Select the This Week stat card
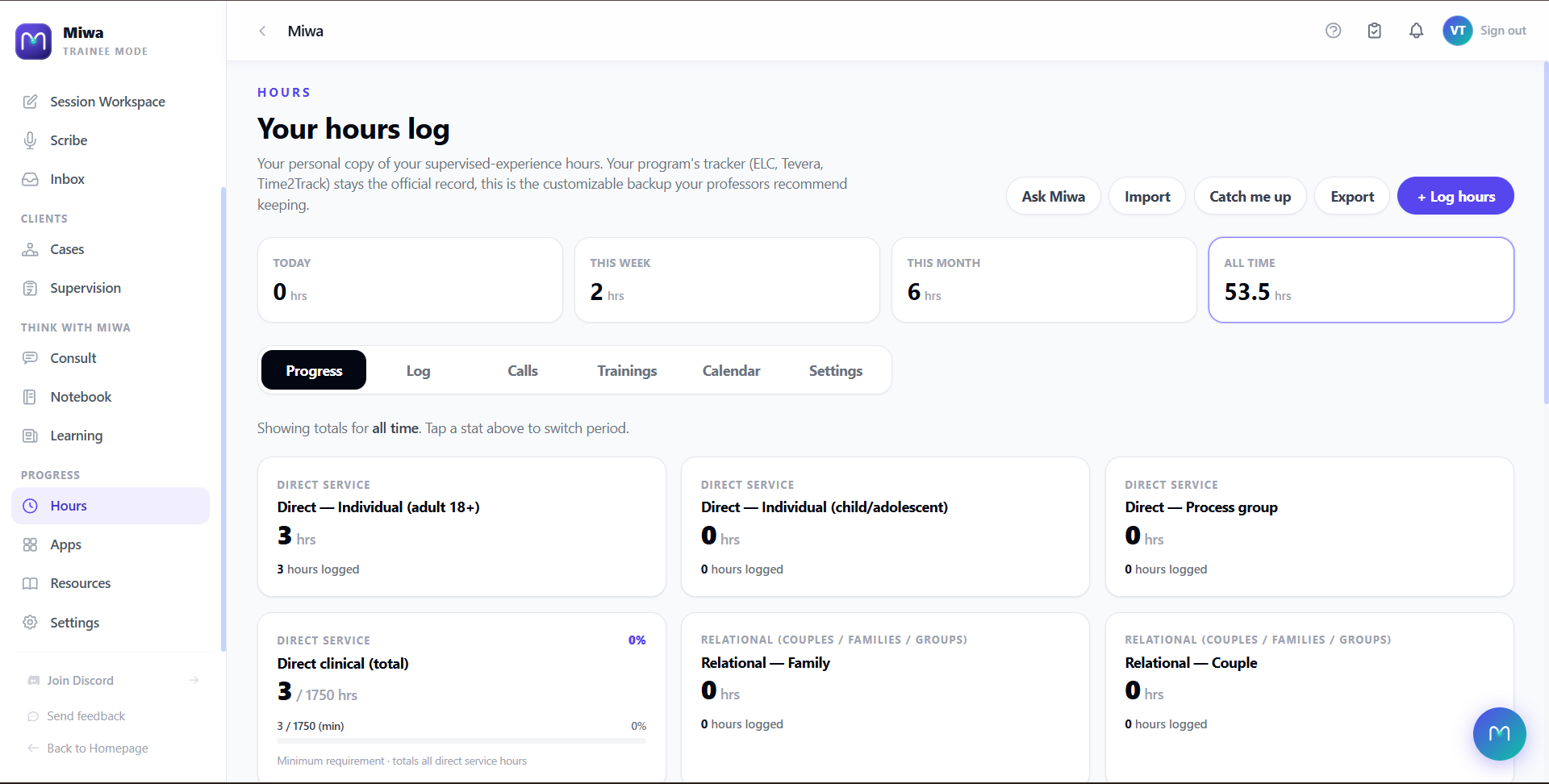This screenshot has width=1549, height=784. (727, 280)
